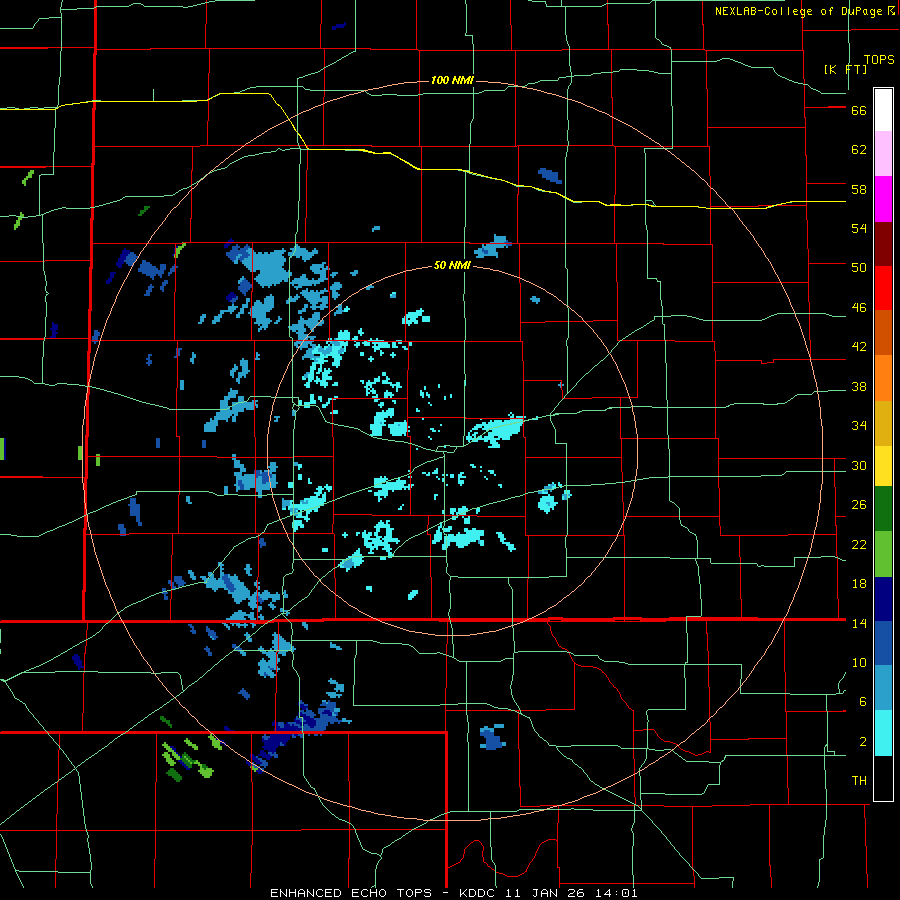The image size is (900, 900).
Task: Click the legend value 46
Action: (x=859, y=308)
